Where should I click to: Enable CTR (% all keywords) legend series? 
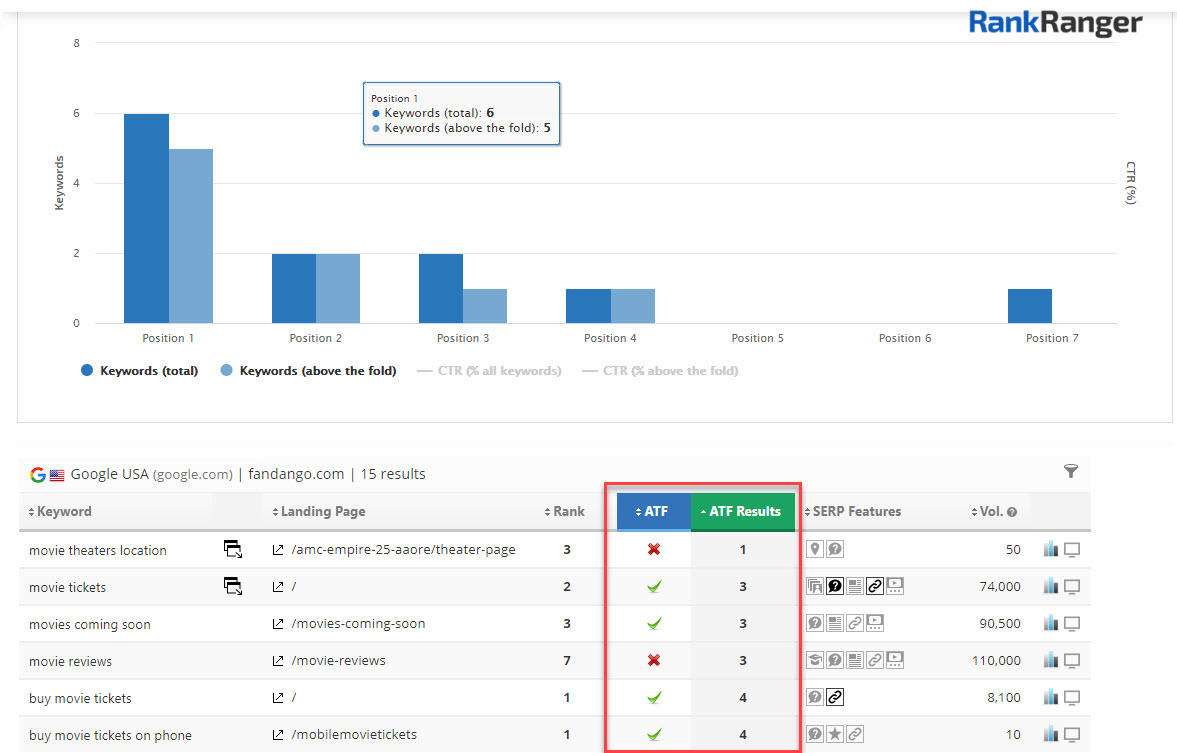[x=499, y=371]
